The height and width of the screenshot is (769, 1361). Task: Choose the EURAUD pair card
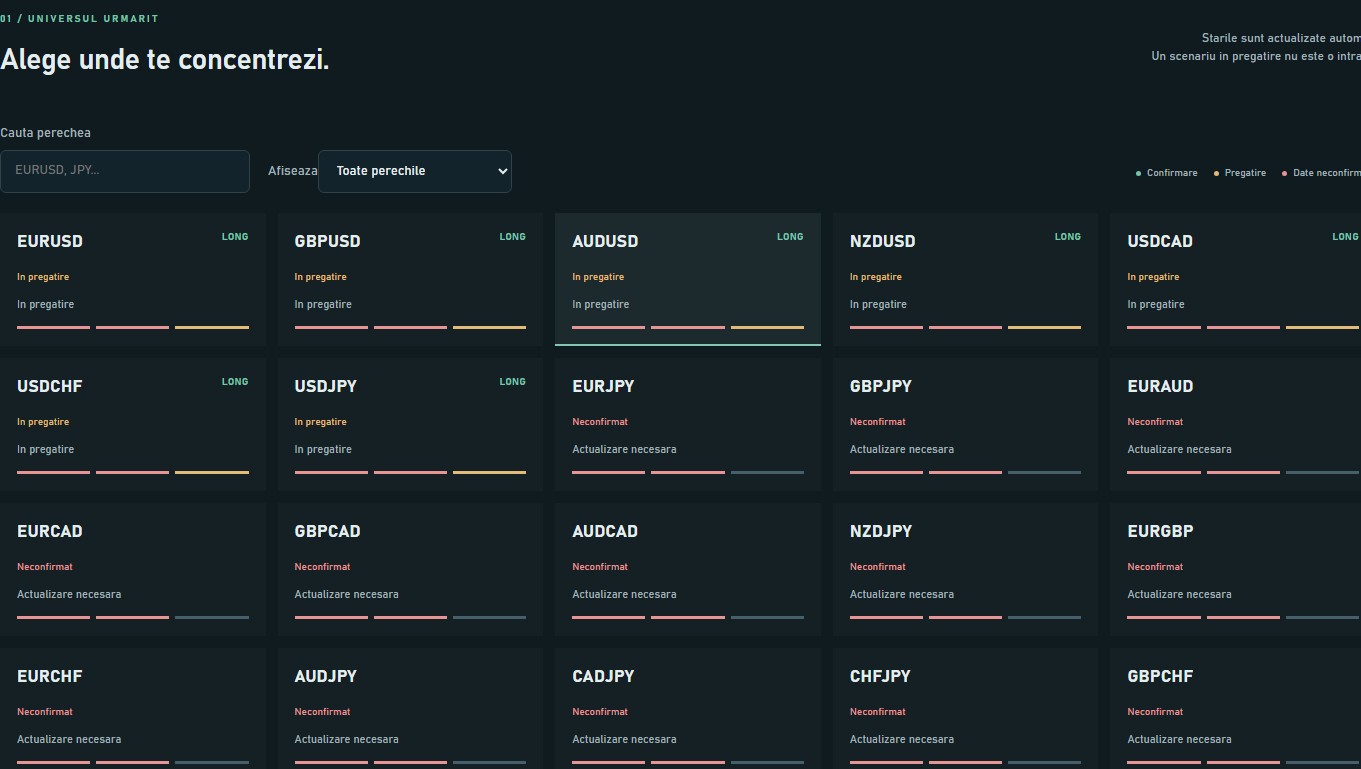pyautogui.click(x=1236, y=424)
